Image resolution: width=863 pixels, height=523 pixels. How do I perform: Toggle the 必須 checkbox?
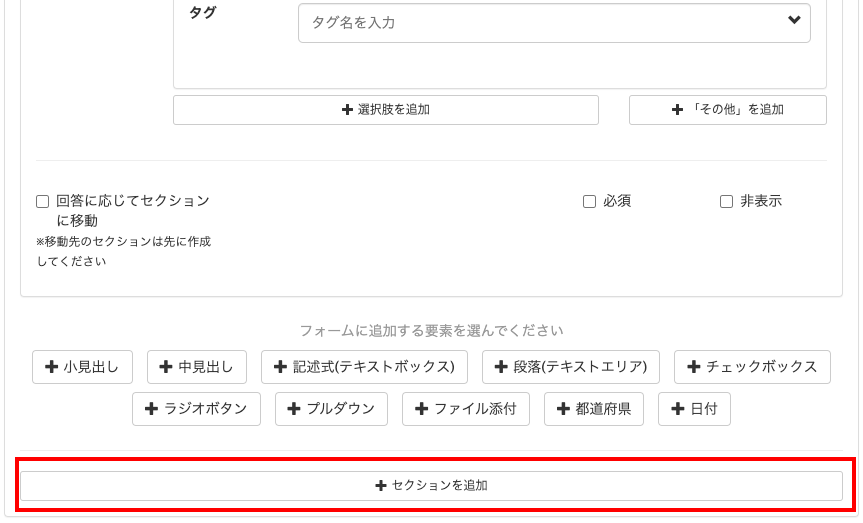(x=589, y=201)
